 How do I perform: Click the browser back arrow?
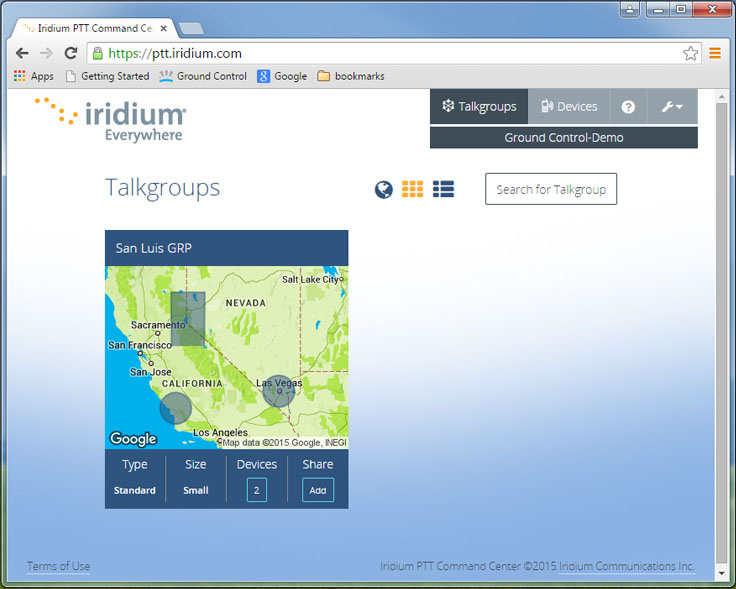22,53
